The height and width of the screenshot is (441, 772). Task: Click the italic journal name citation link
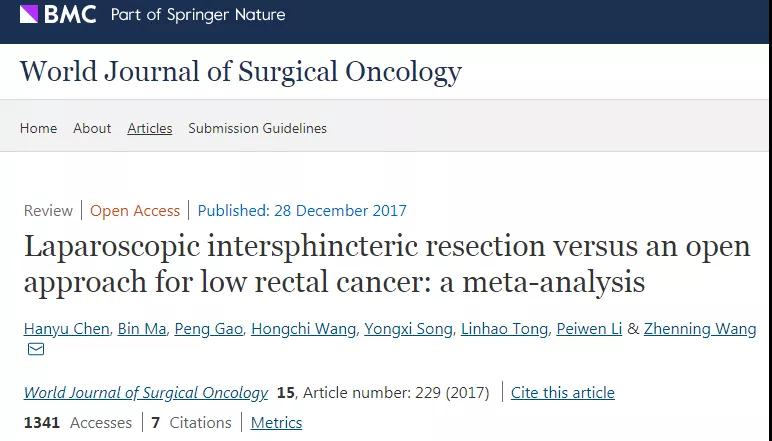(146, 392)
